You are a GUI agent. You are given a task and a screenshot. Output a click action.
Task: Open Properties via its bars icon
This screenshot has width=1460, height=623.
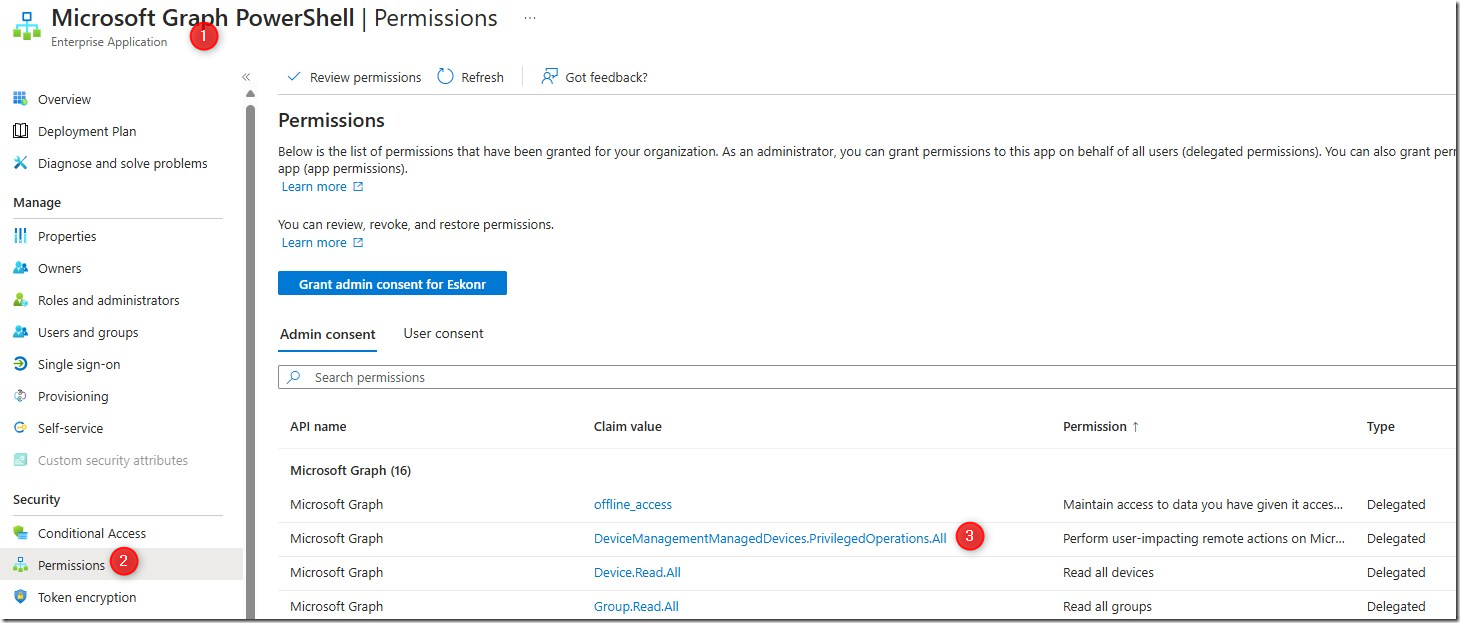click(20, 236)
